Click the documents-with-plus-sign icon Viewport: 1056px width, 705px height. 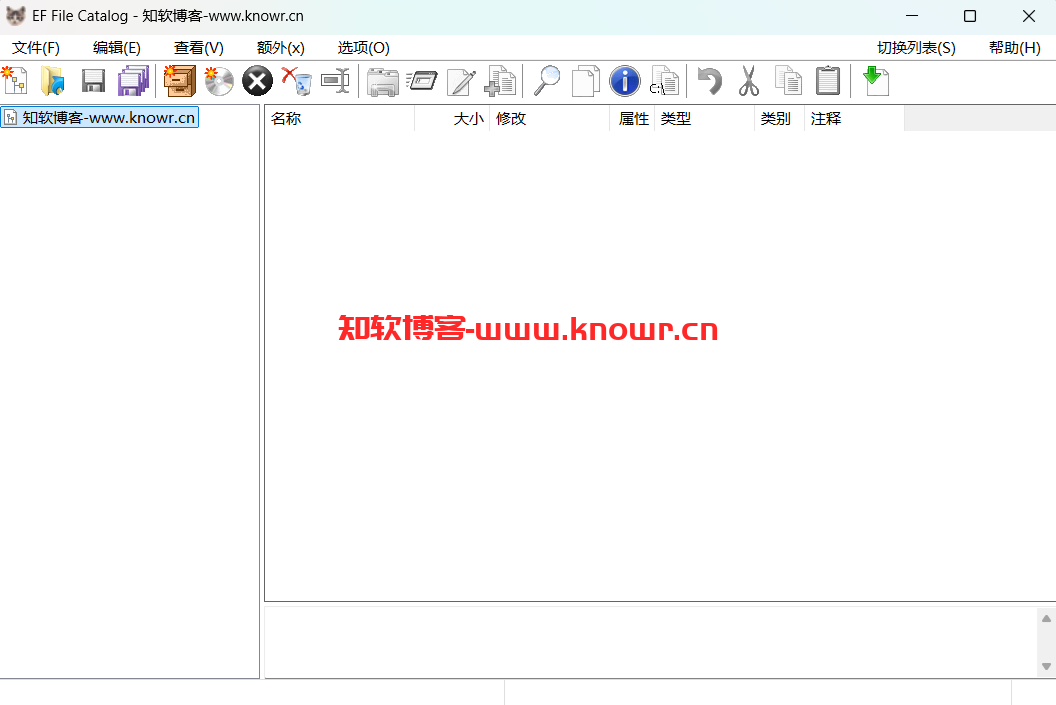point(500,81)
